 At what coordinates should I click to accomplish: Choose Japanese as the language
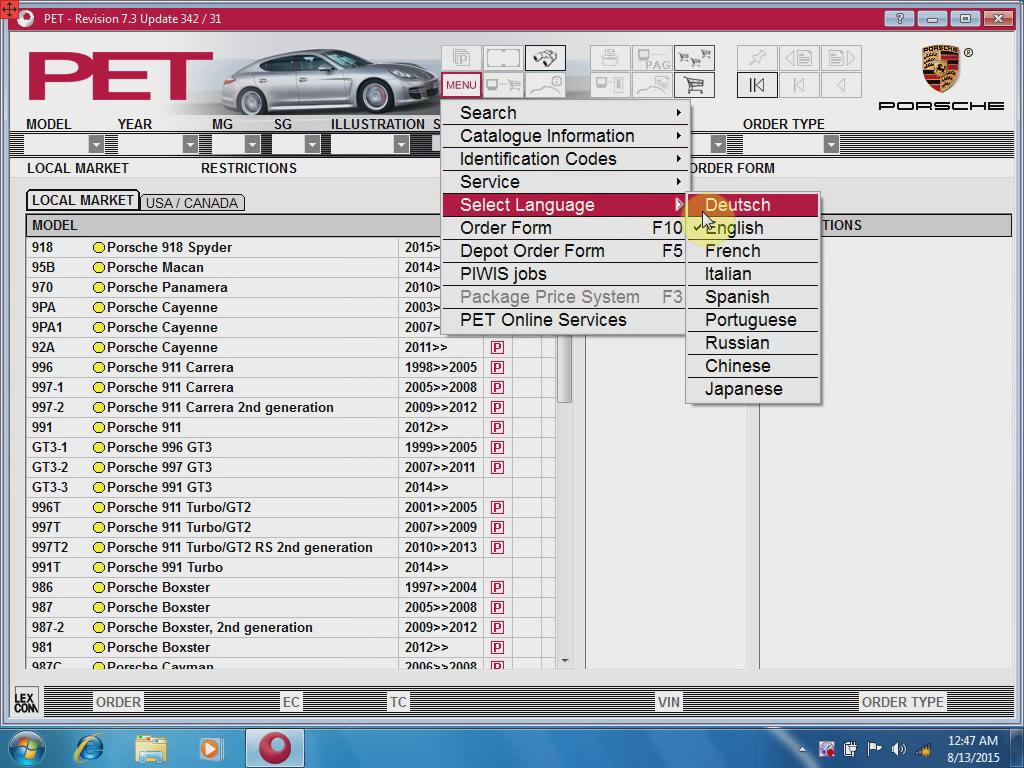743,389
